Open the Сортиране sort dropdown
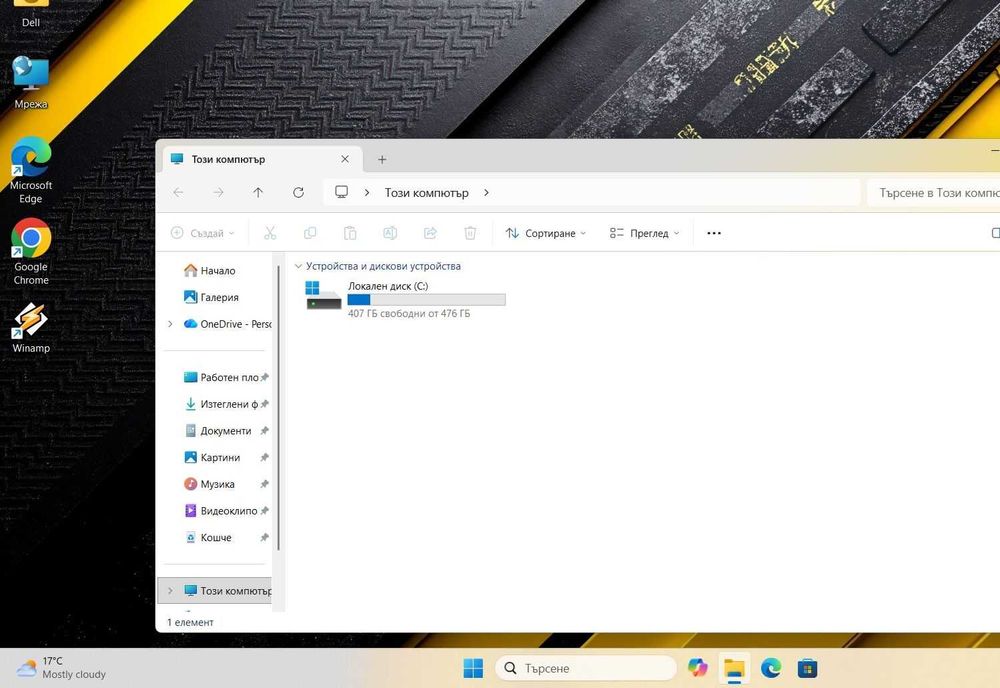1000x688 pixels. (545, 233)
